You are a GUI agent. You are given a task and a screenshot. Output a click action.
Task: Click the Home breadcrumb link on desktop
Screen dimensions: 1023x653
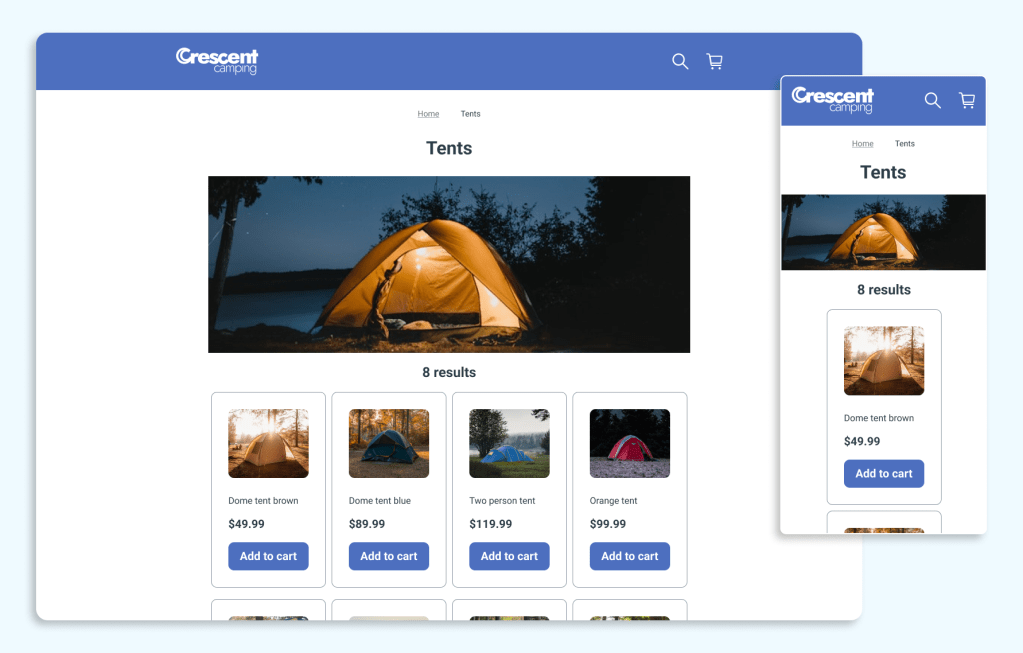tap(428, 114)
